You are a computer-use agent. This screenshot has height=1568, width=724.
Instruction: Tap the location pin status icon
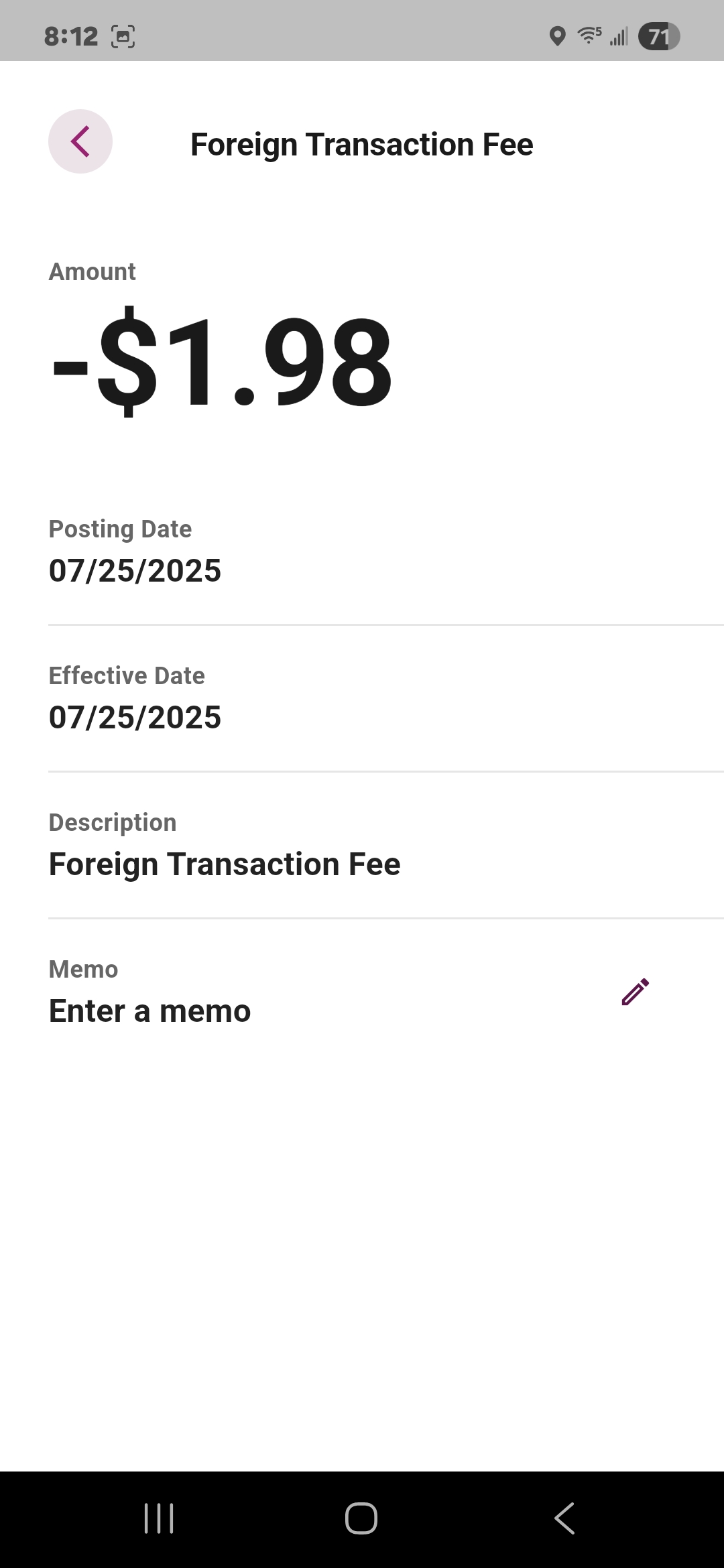[x=557, y=36]
